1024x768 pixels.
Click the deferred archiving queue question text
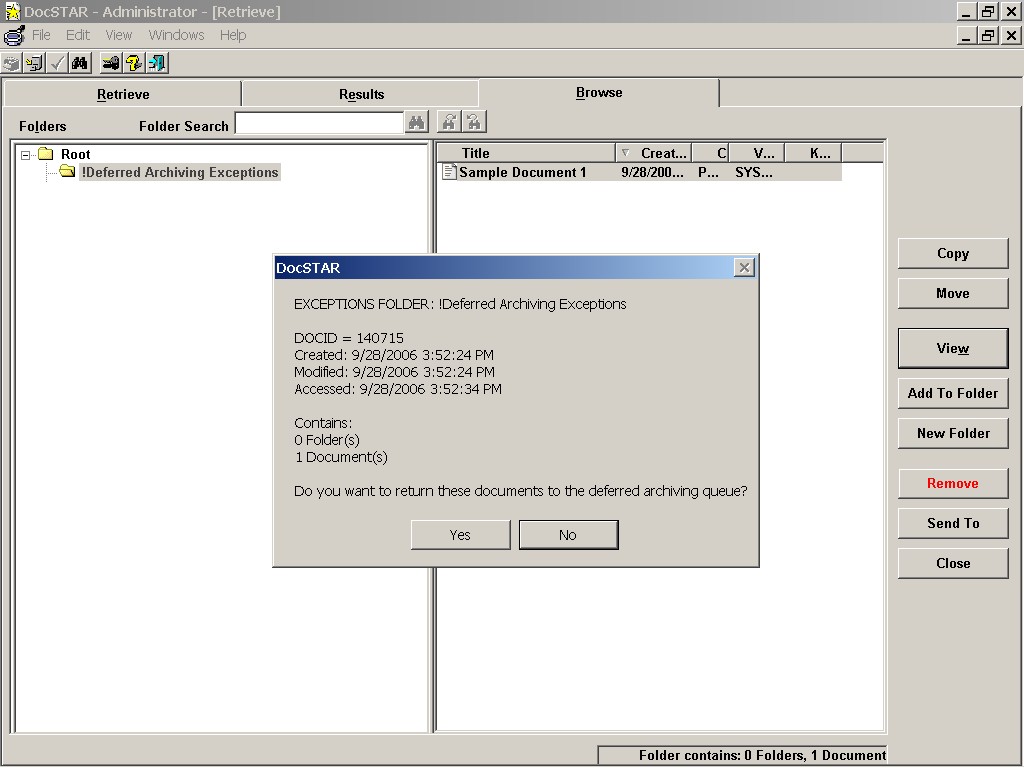tap(520, 490)
